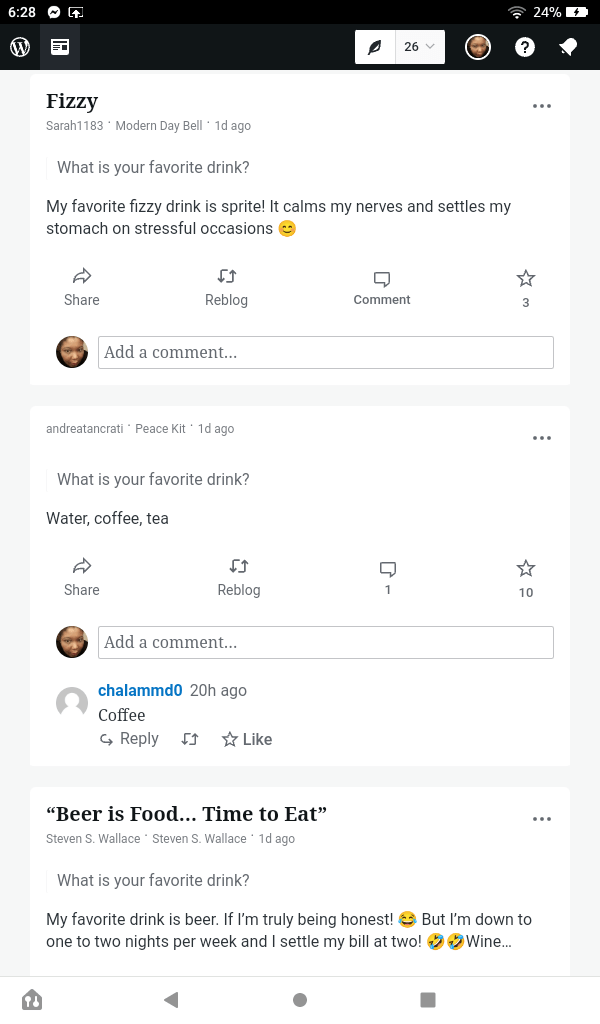Open the profile avatar in top bar
The image size is (600, 1024).
pyautogui.click(x=478, y=47)
